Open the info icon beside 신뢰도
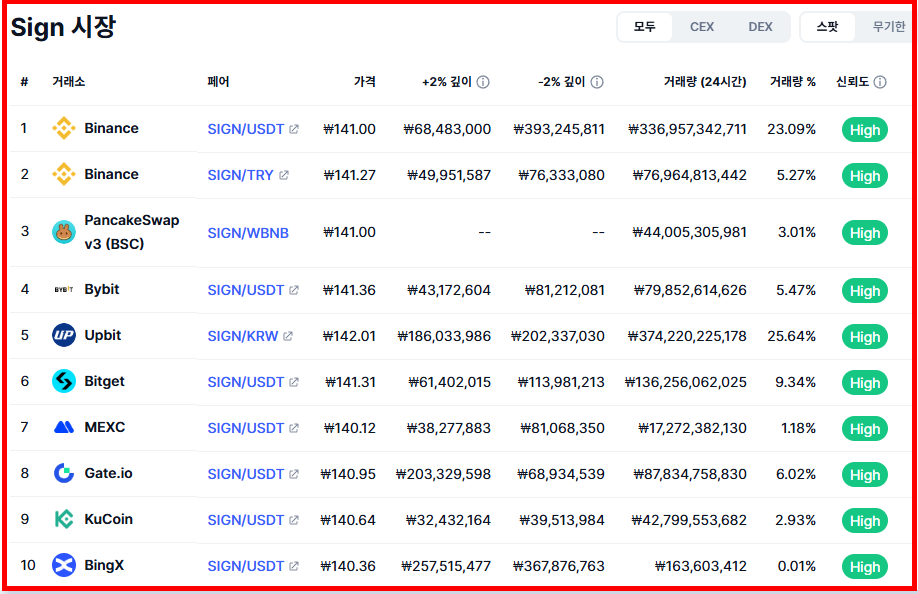This screenshot has height=594, width=918. pos(880,82)
